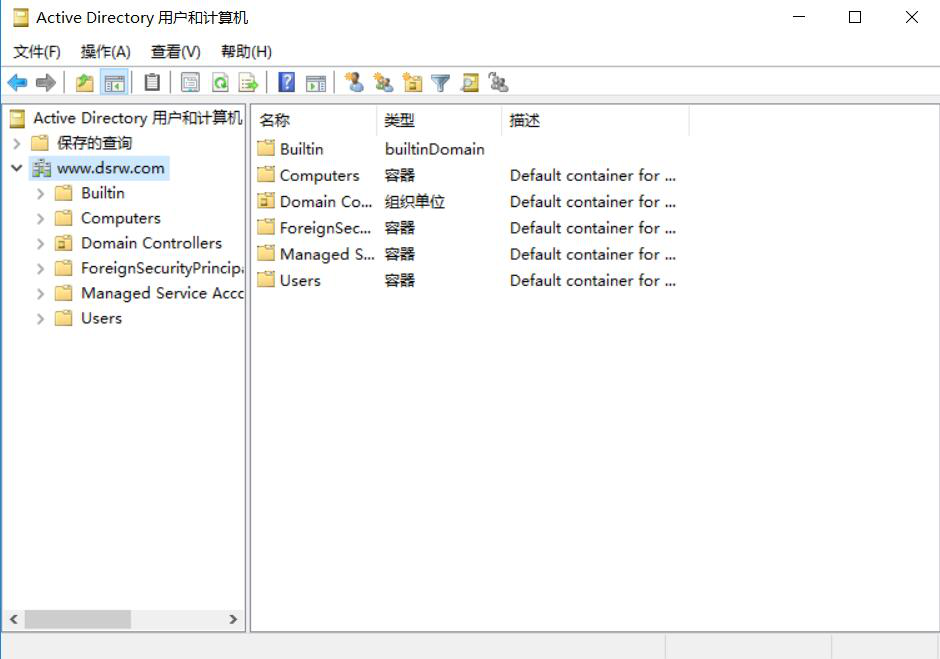
Task: Click the funnel filter options icon
Action: 441,83
